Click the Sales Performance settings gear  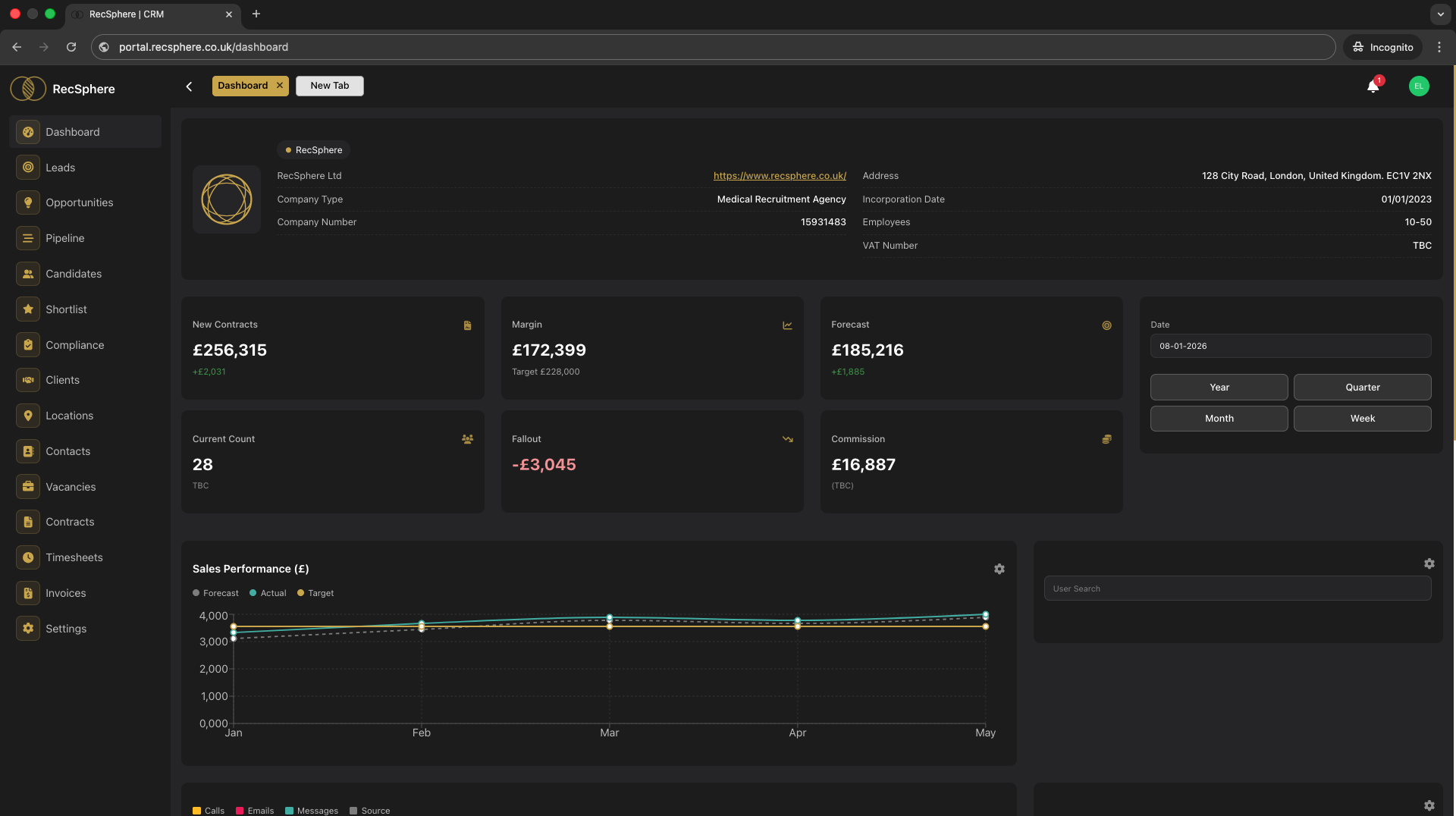tap(999, 569)
